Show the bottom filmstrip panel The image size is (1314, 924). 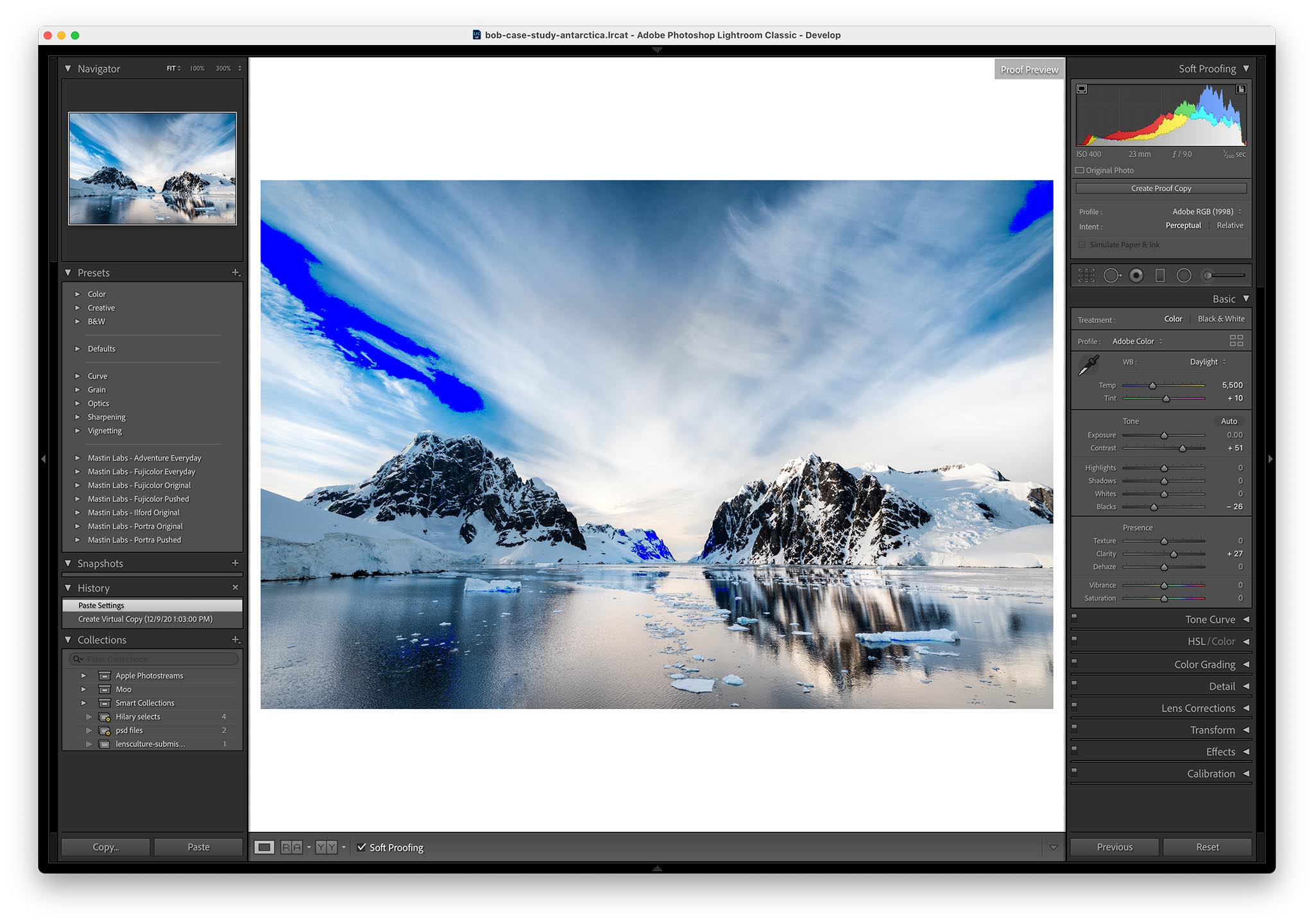(x=657, y=868)
